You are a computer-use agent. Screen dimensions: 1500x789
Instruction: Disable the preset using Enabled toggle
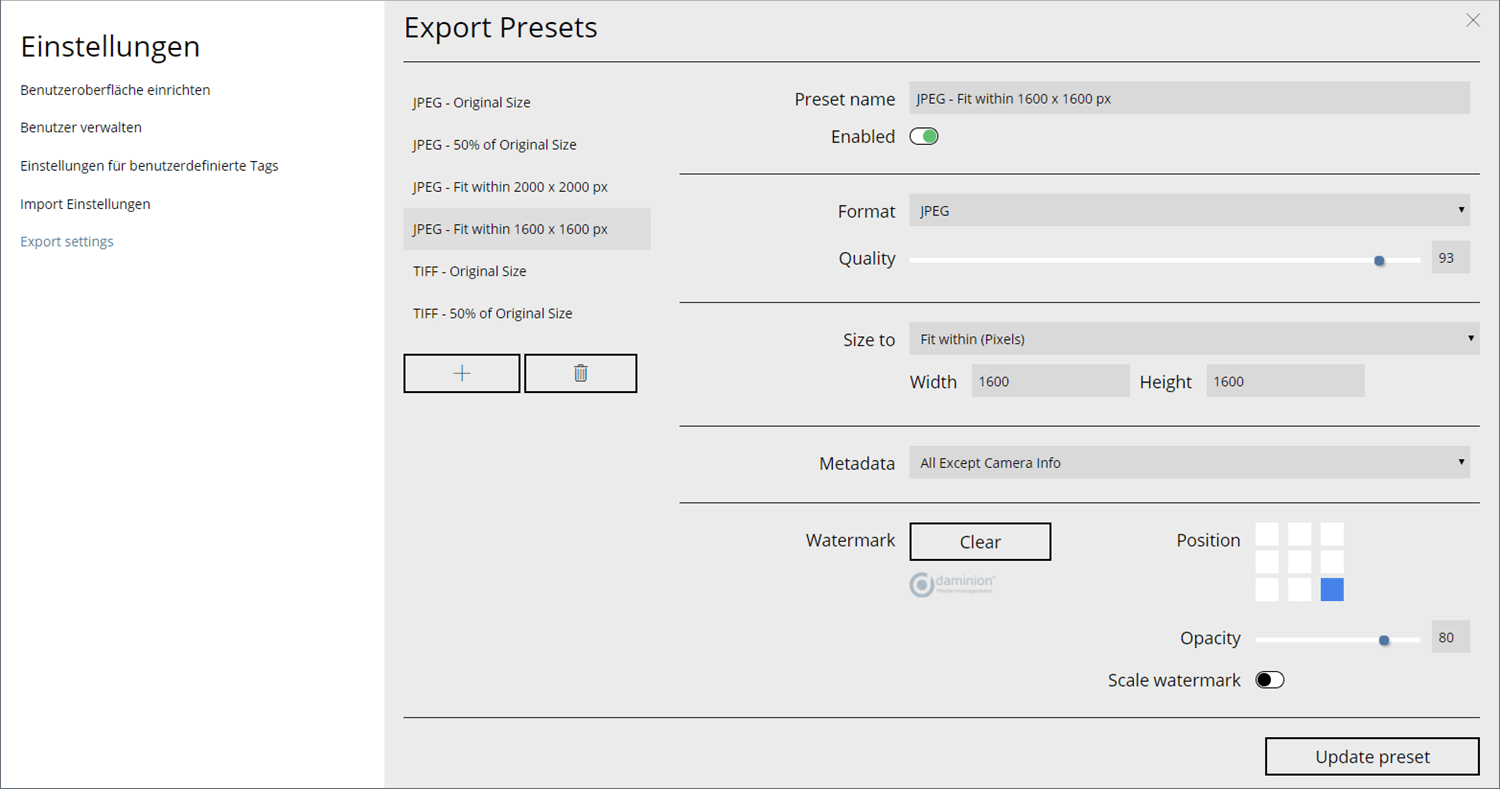pyautogui.click(x=923, y=137)
